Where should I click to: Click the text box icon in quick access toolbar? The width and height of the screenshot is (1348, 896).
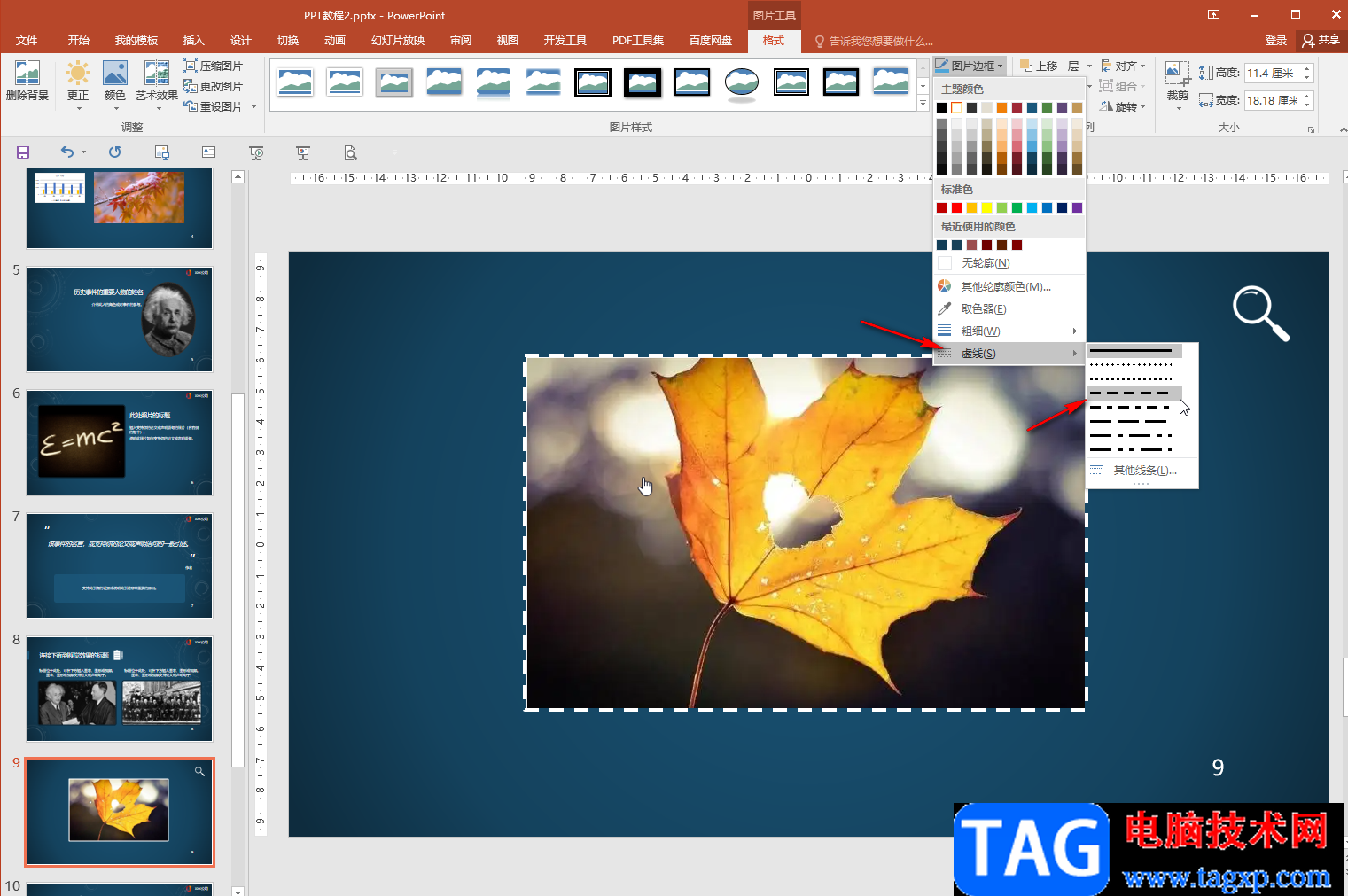(x=208, y=152)
